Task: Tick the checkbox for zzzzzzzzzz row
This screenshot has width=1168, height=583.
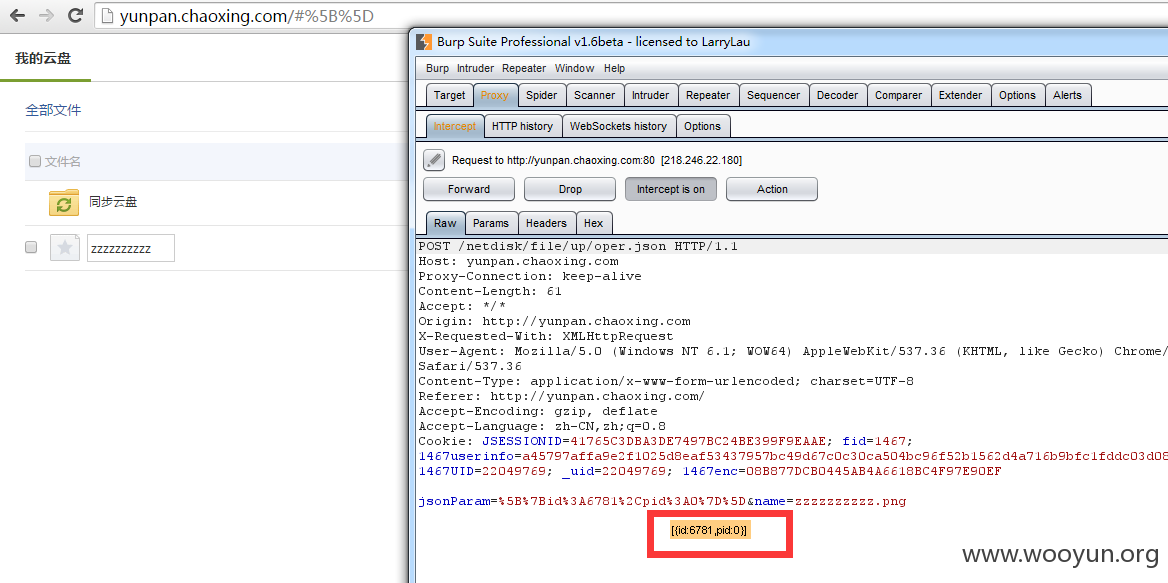Action: click(x=31, y=247)
